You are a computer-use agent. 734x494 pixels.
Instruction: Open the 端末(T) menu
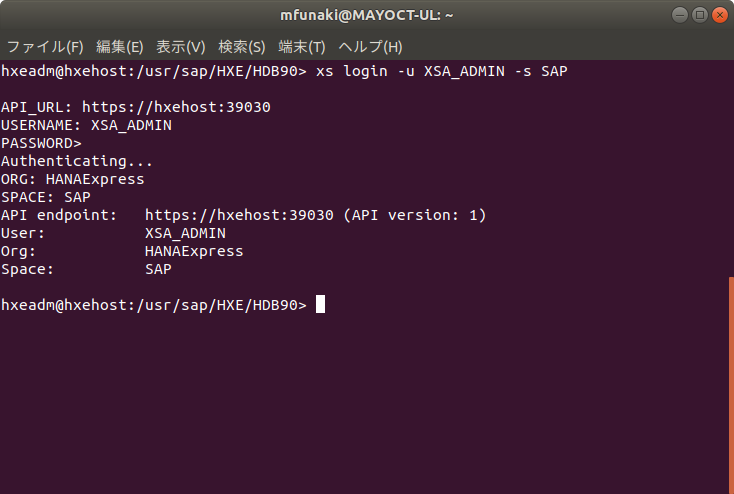(x=302, y=47)
